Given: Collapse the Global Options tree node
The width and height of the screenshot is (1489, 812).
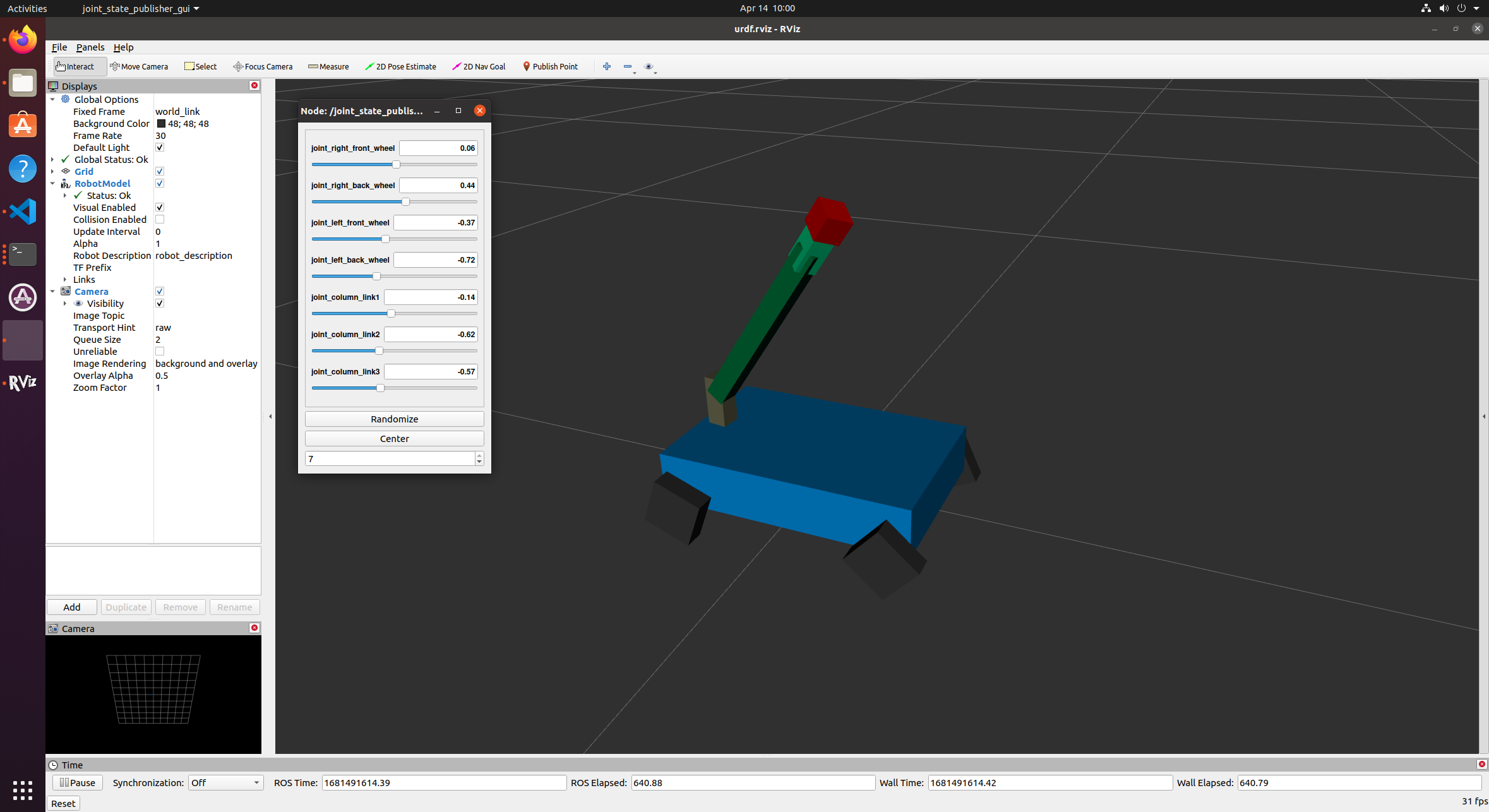Looking at the screenshot, I should tap(52, 99).
